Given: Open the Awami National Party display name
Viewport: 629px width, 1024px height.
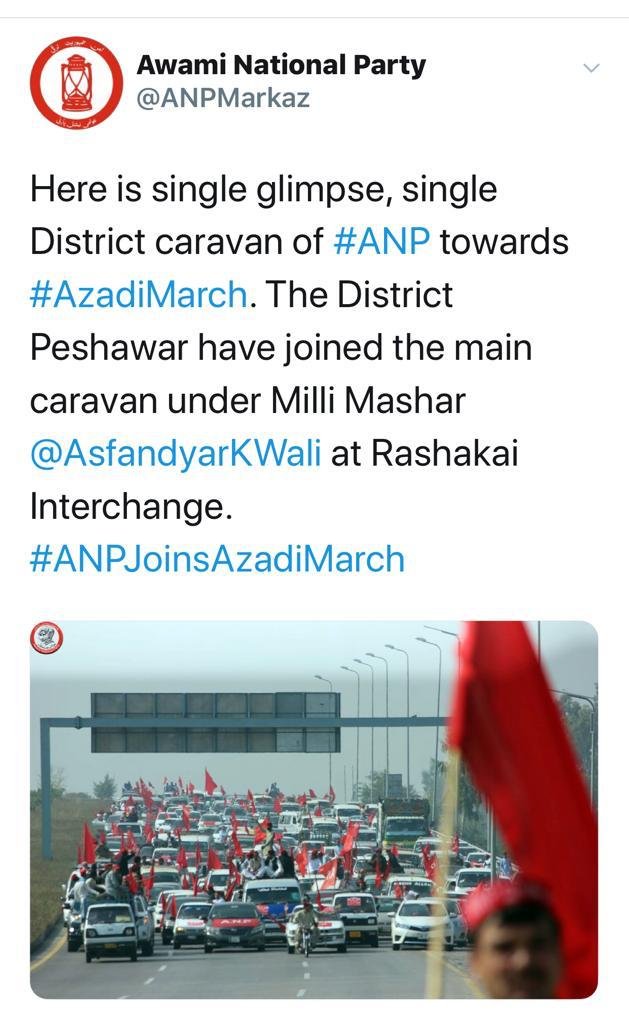Looking at the screenshot, I should click(x=281, y=65).
